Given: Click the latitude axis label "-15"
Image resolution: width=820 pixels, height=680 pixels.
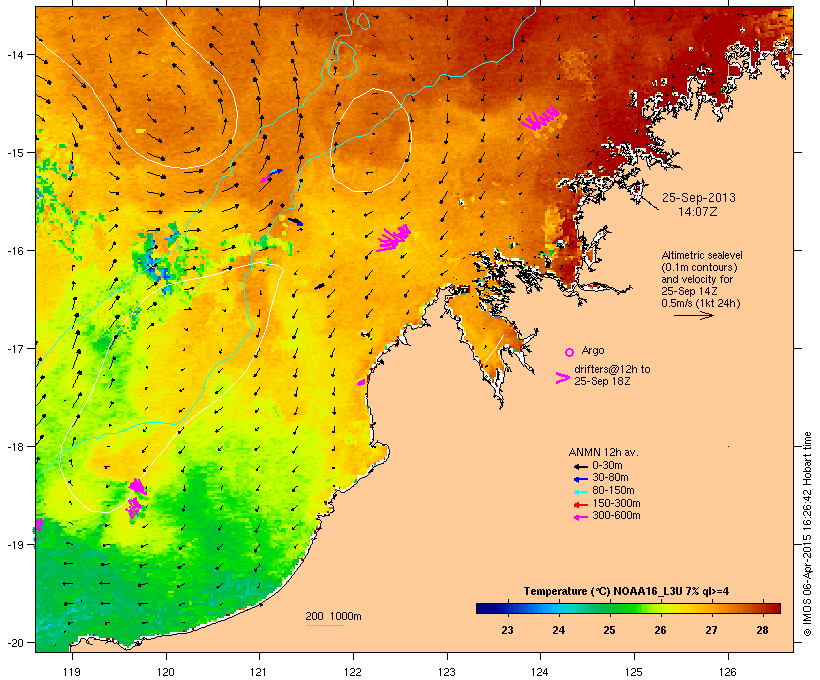Looking at the screenshot, I should pos(14,152).
